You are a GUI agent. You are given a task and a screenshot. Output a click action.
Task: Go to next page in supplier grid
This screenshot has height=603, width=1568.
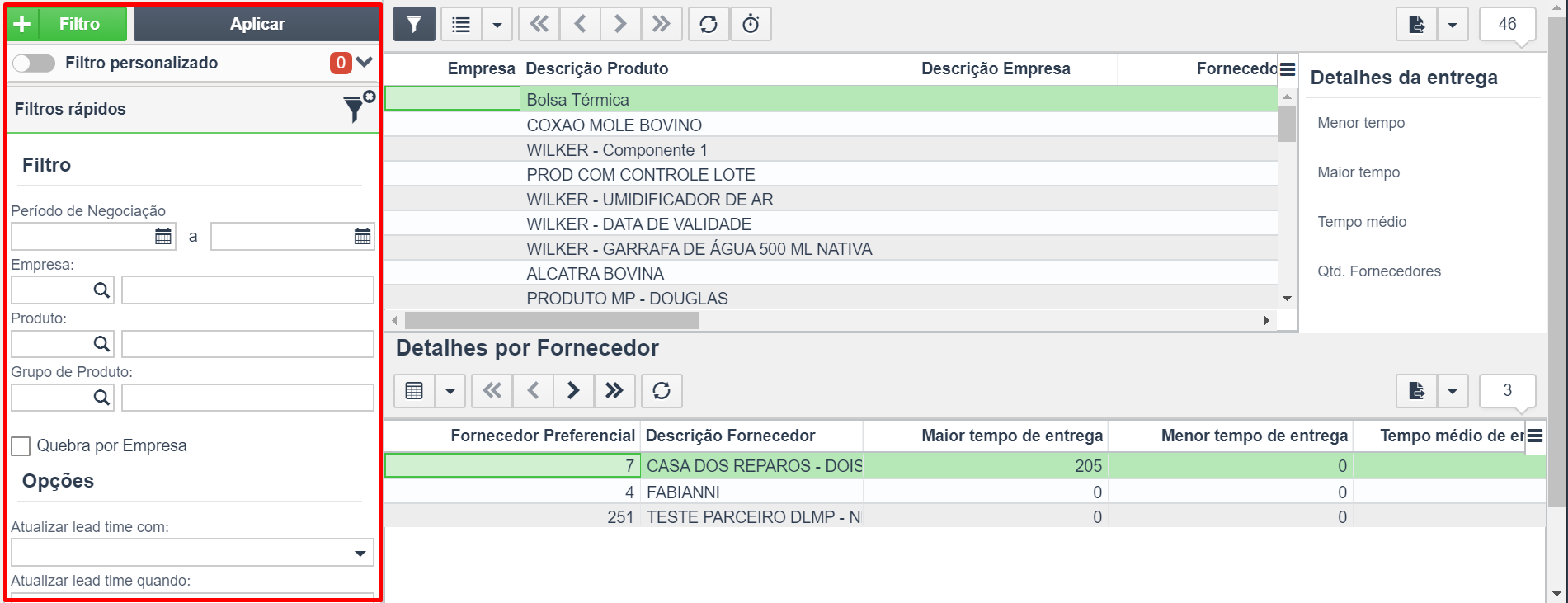click(573, 391)
